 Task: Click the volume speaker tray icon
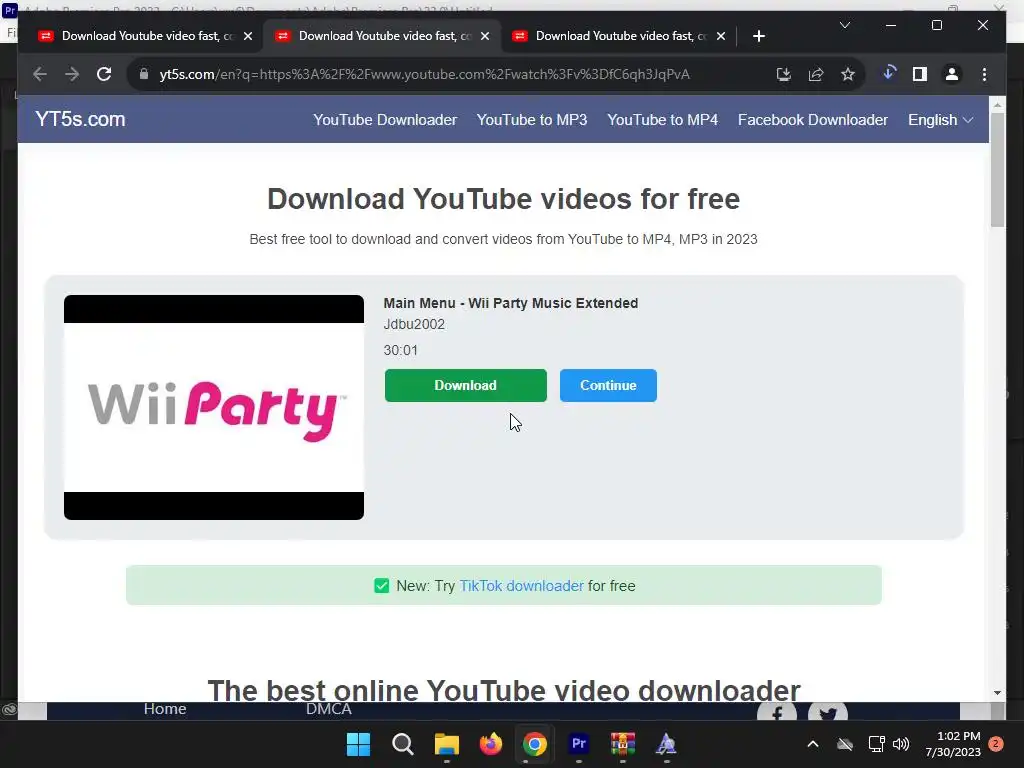point(901,744)
